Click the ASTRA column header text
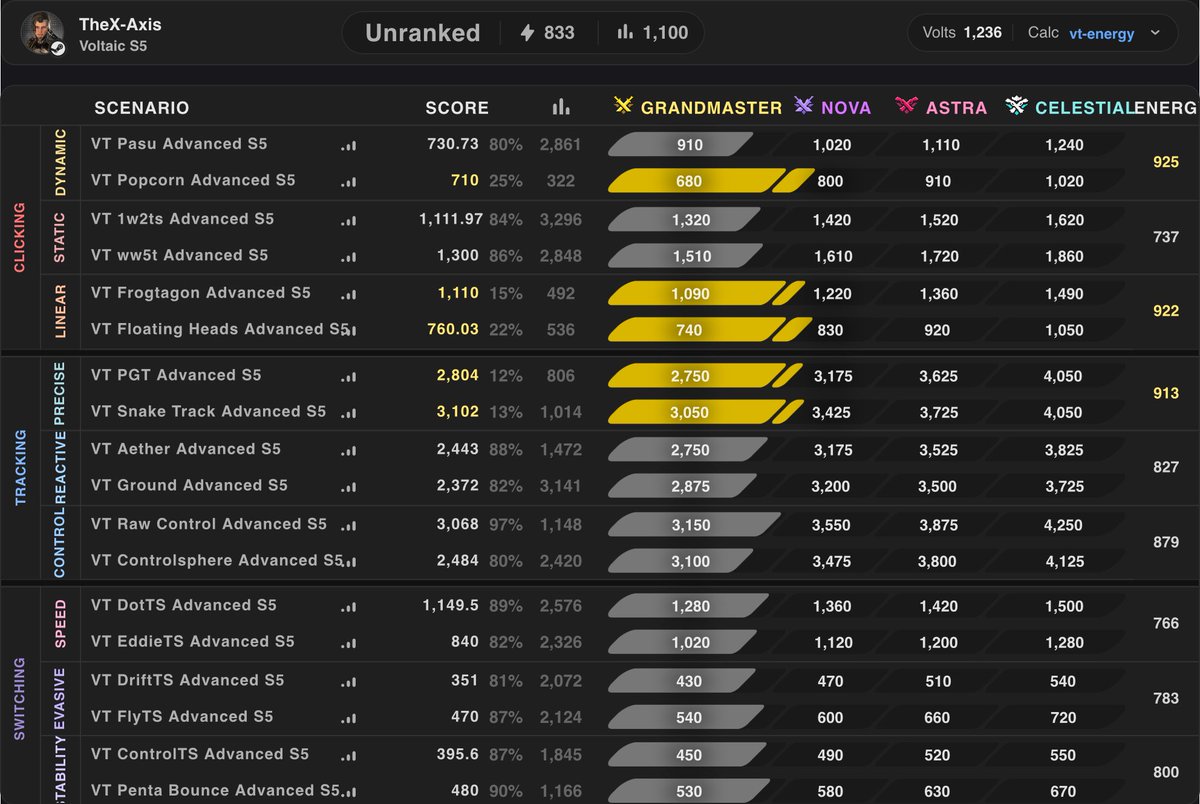 click(956, 108)
